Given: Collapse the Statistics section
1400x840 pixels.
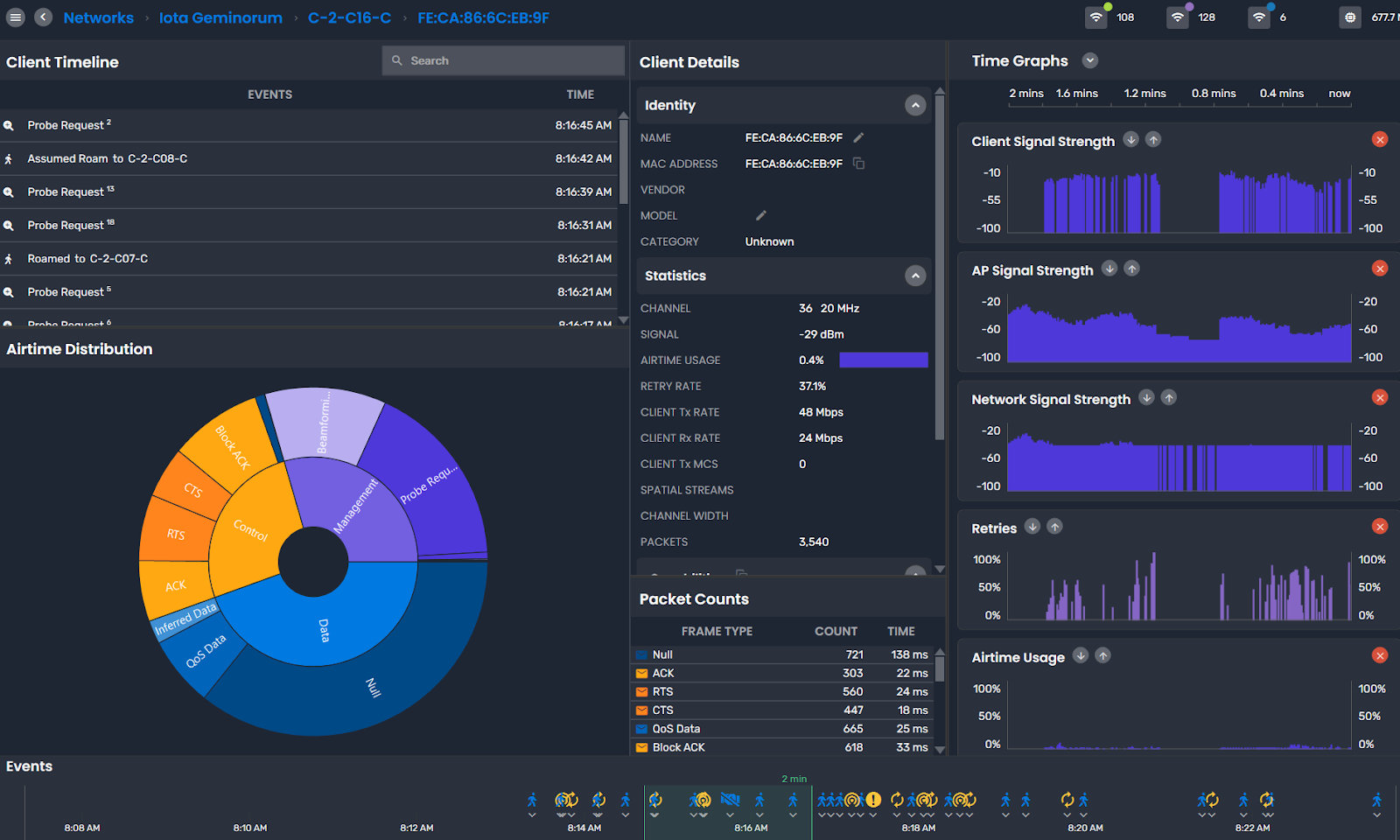Looking at the screenshot, I should 915,276.
